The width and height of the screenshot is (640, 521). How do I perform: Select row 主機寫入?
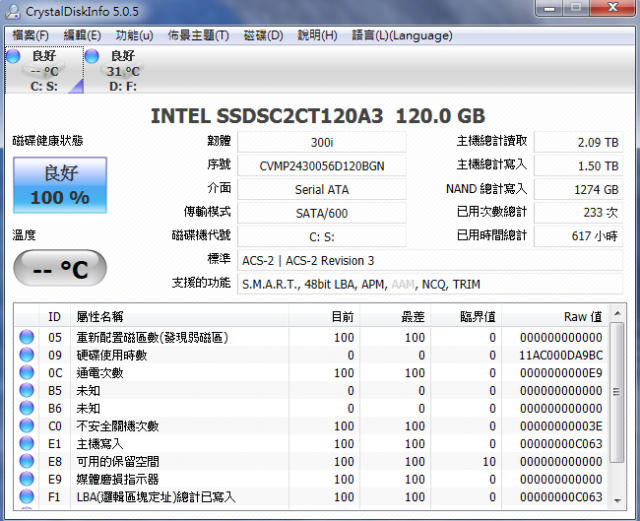click(x=312, y=443)
